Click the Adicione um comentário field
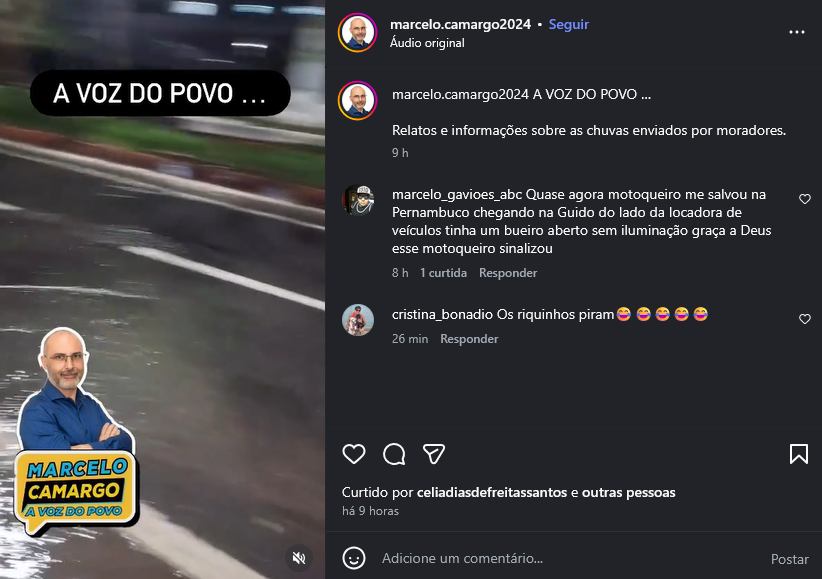Viewport: 822px width, 579px height. (569, 558)
